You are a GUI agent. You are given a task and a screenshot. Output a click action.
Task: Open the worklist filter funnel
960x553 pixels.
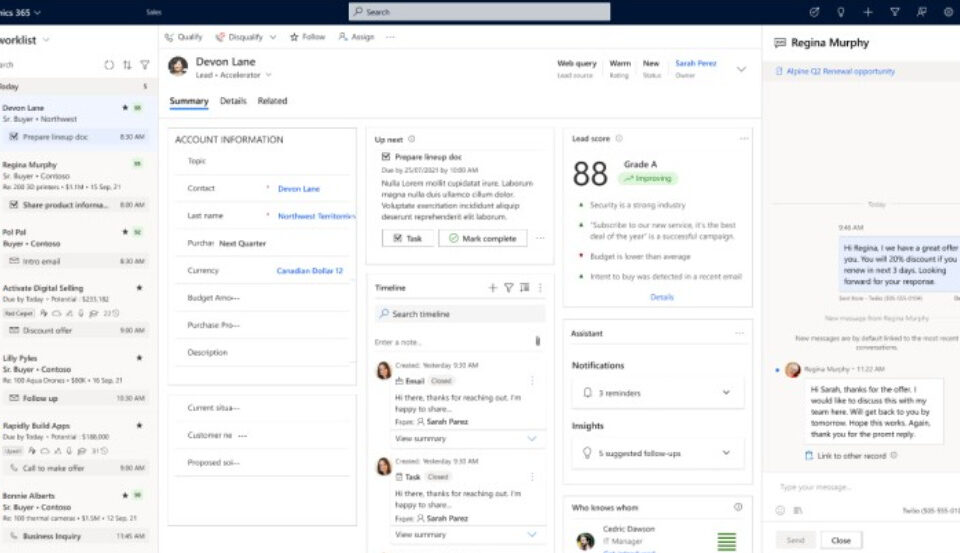point(145,65)
